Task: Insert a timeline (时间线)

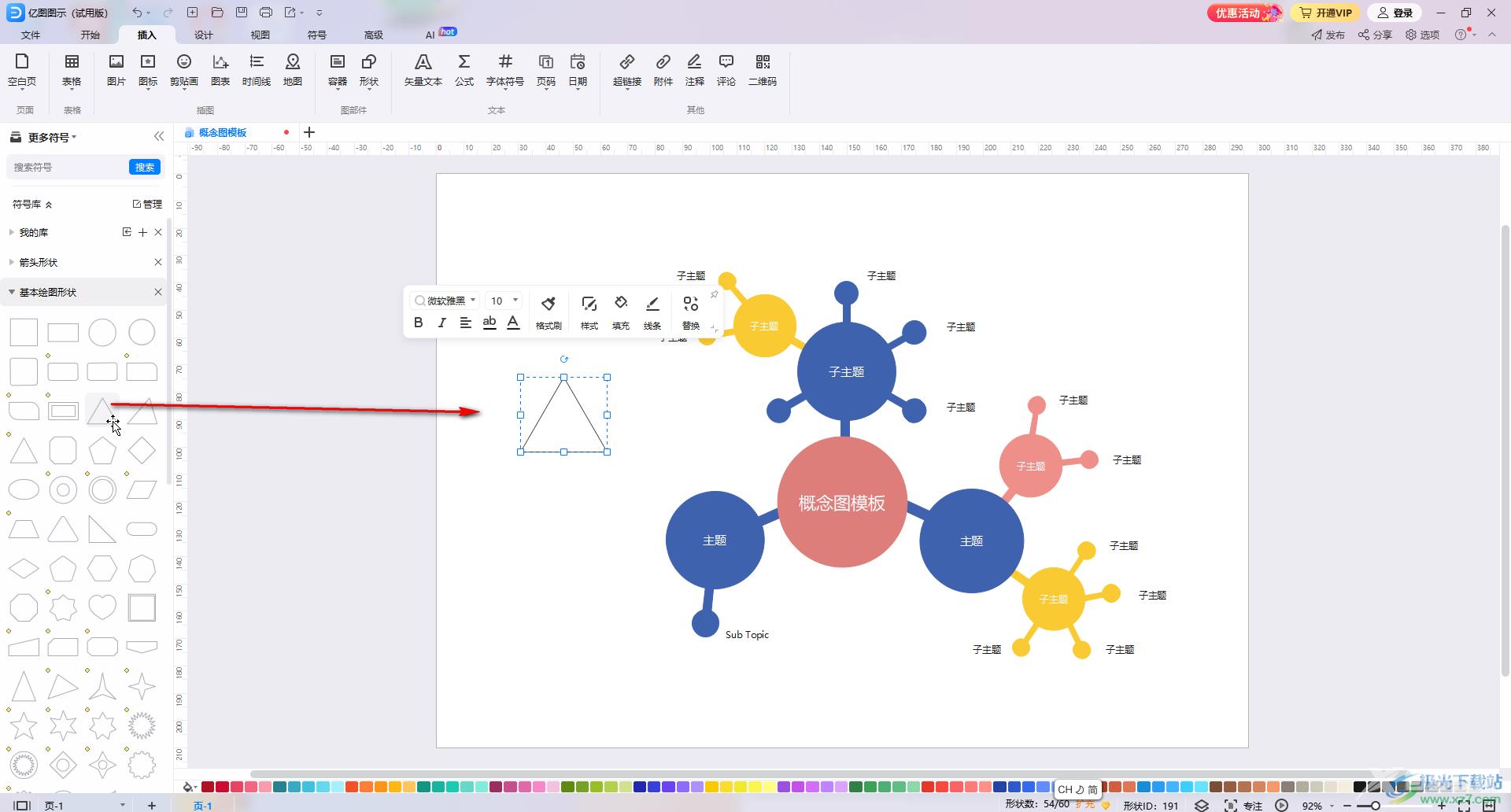Action: [257, 70]
